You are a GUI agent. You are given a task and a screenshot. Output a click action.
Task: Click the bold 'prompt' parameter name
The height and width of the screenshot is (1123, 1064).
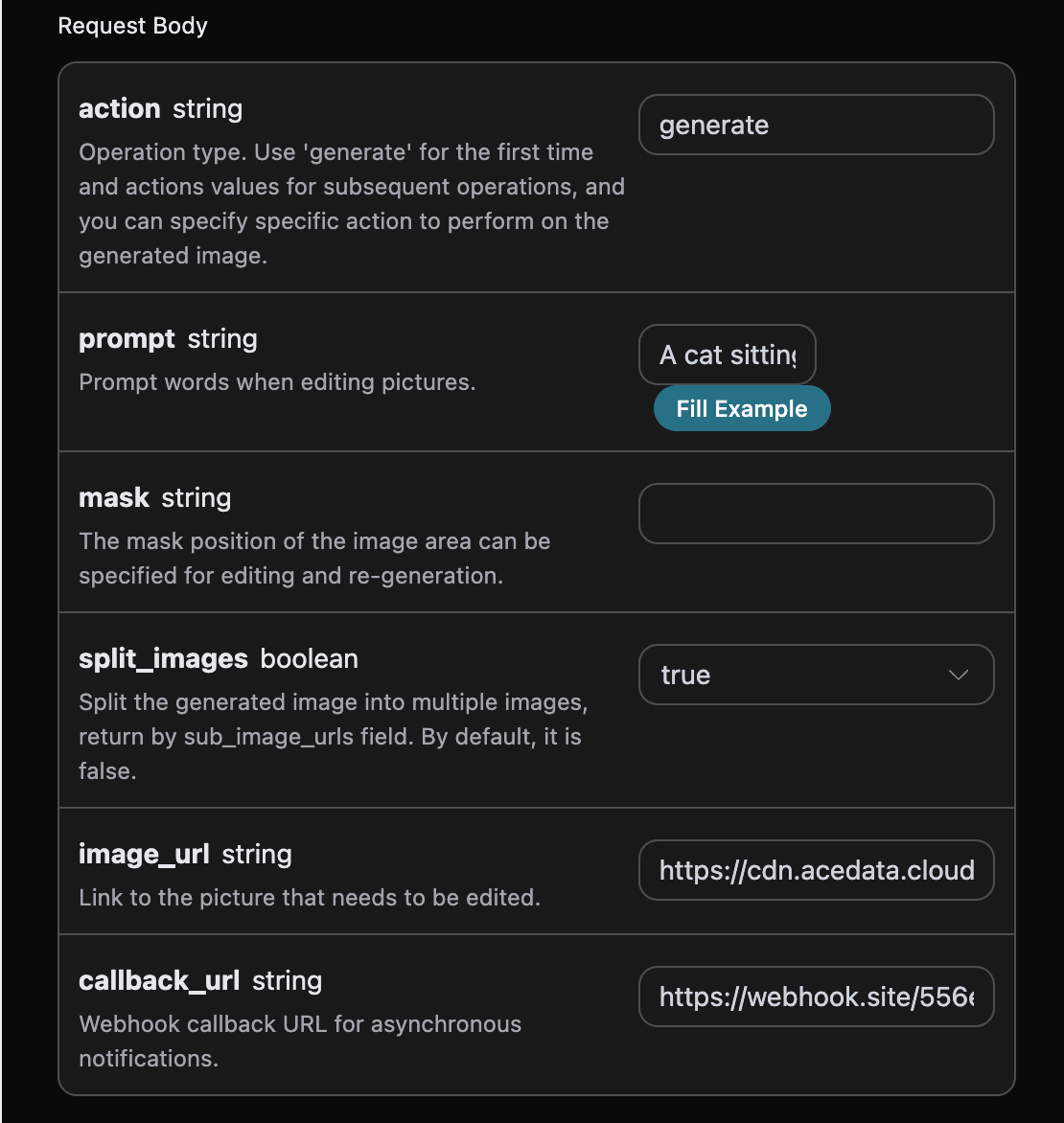tap(127, 338)
